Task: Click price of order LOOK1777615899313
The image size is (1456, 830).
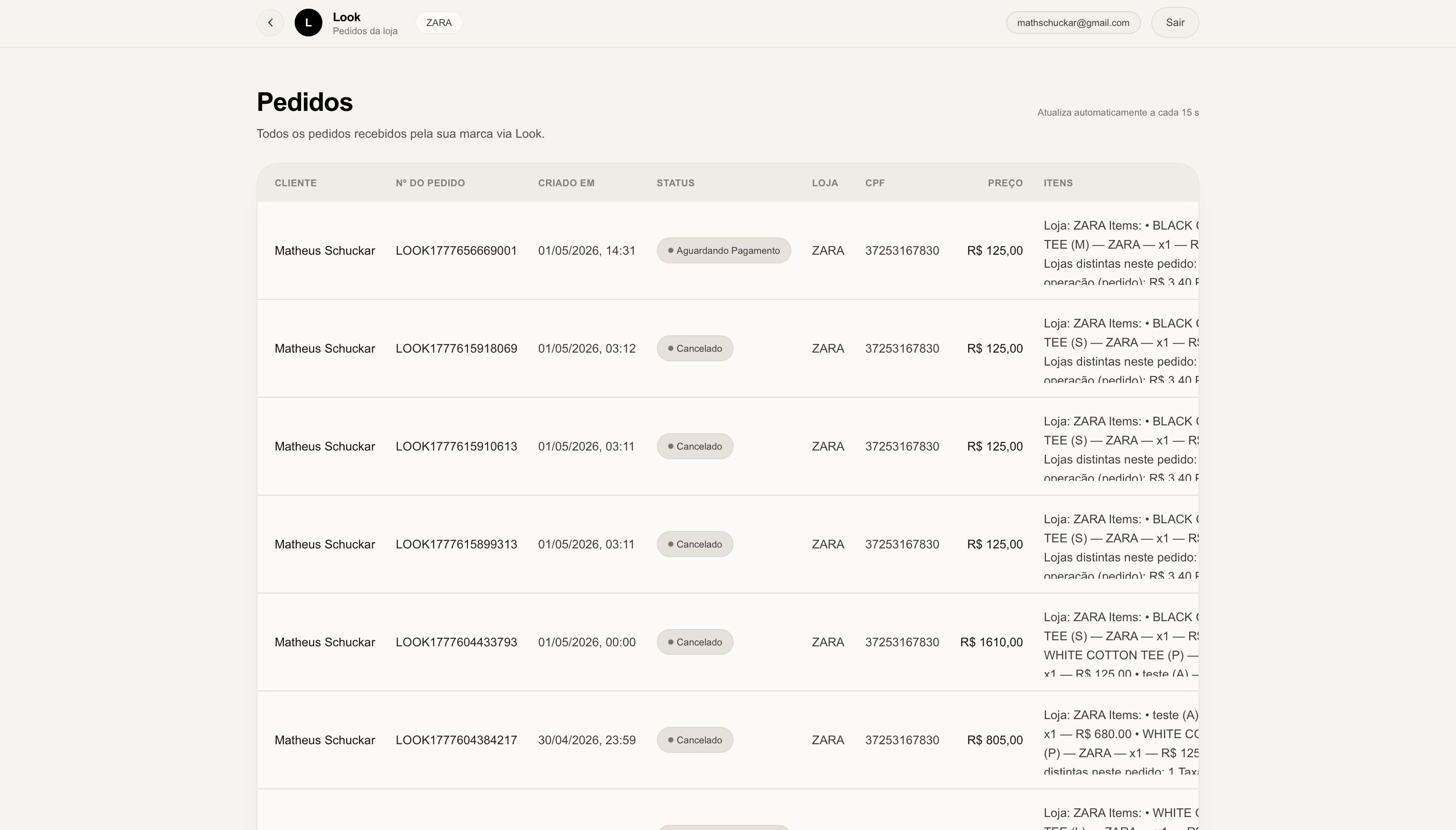Action: [x=995, y=545]
